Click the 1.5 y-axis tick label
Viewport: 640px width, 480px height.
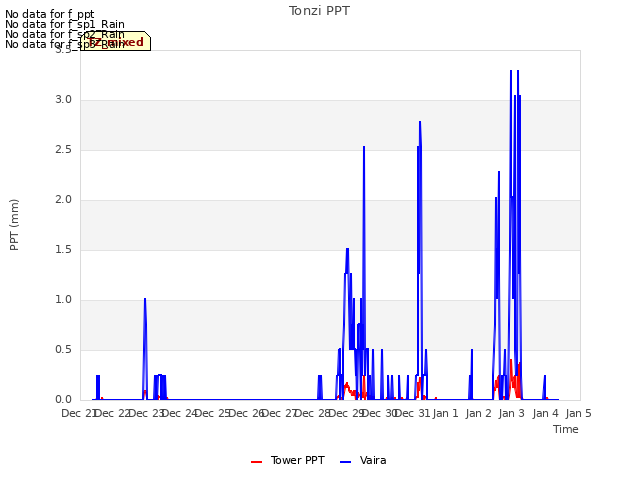[63, 250]
